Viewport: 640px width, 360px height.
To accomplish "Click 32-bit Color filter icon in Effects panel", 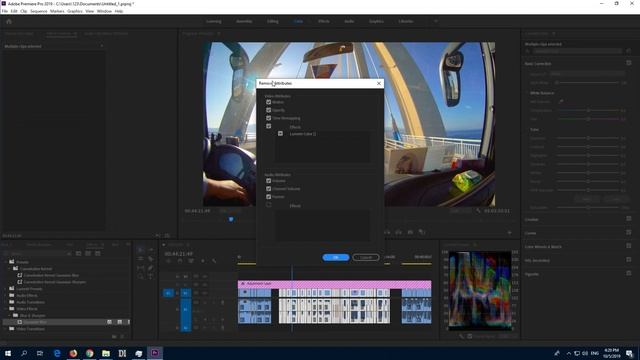I will [88, 253].
